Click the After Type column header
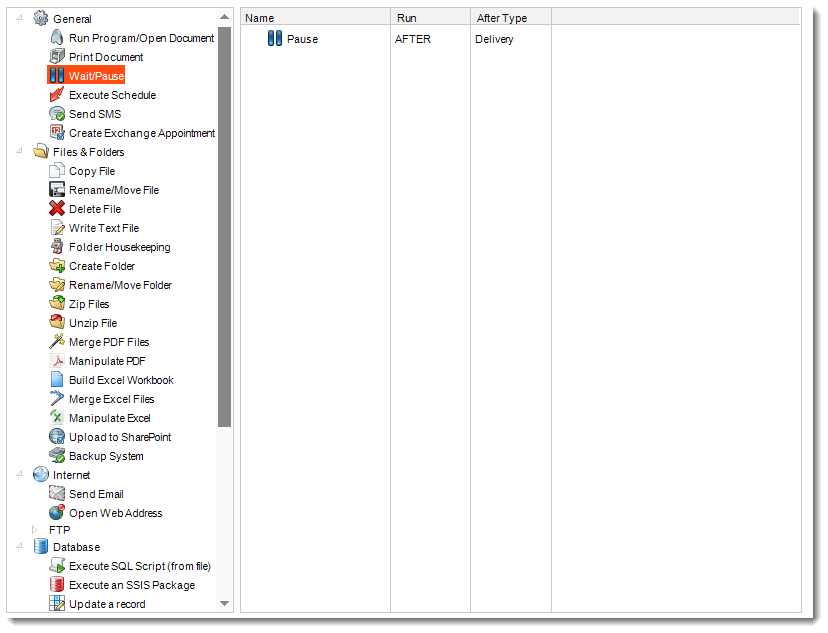 click(x=510, y=18)
